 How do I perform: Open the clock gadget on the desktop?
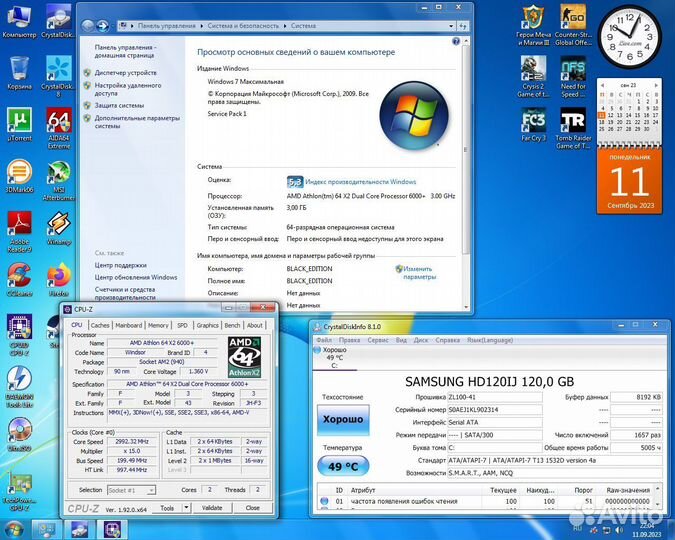(x=630, y=37)
